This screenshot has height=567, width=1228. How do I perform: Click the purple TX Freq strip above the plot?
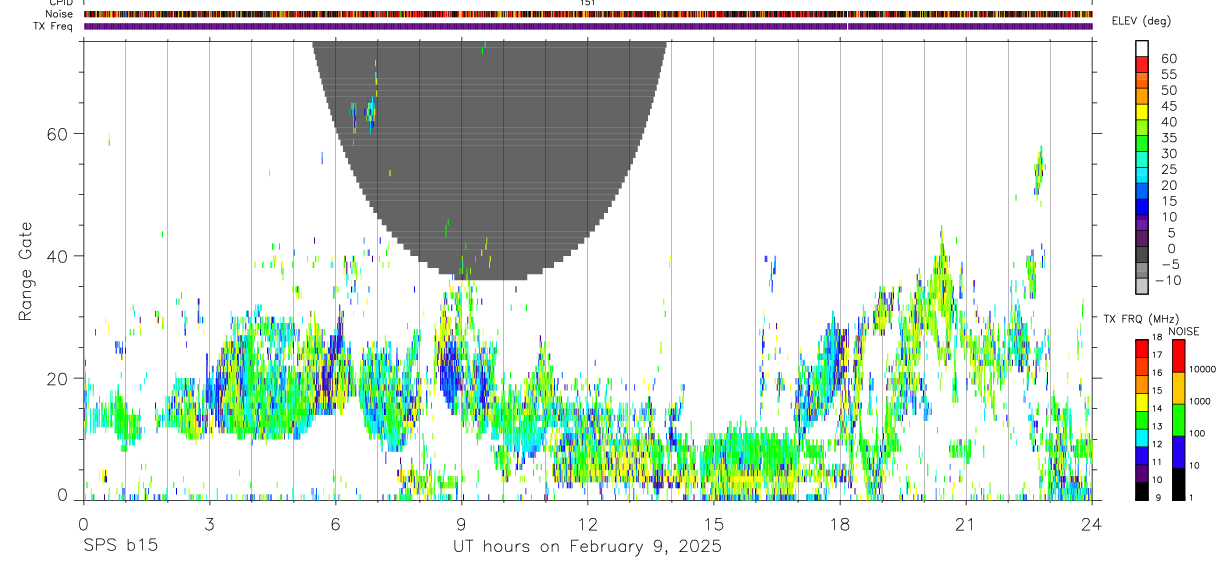[x=588, y=26]
